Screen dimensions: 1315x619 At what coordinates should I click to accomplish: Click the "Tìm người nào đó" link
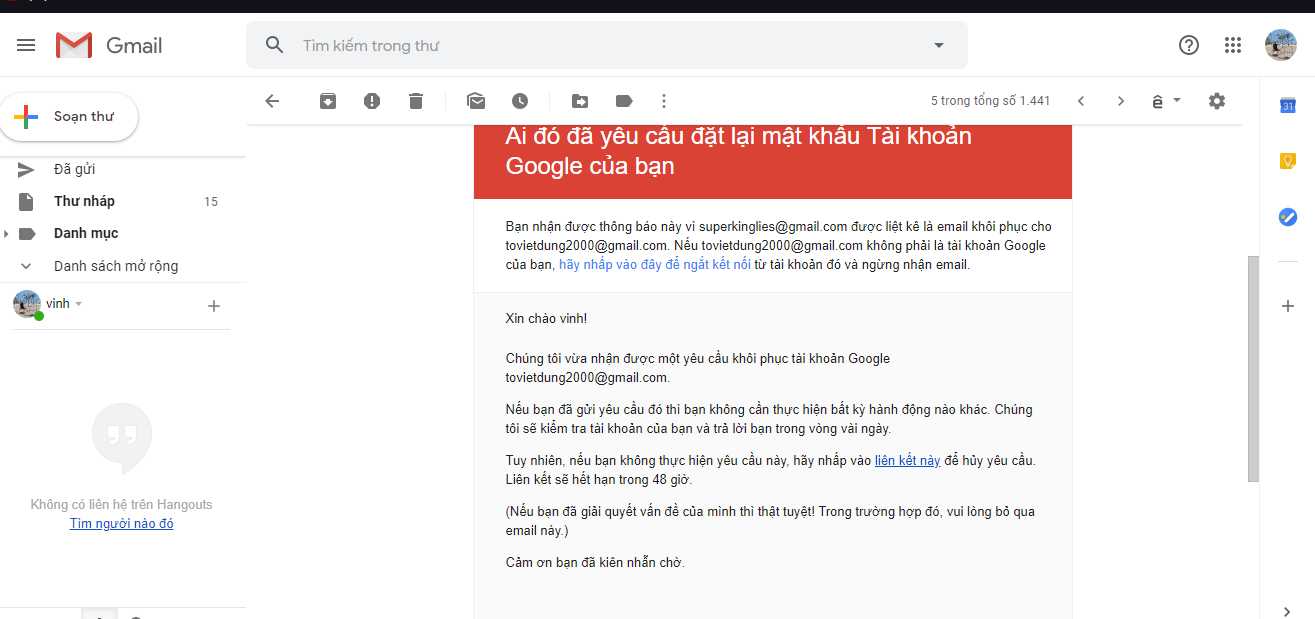pyautogui.click(x=122, y=523)
